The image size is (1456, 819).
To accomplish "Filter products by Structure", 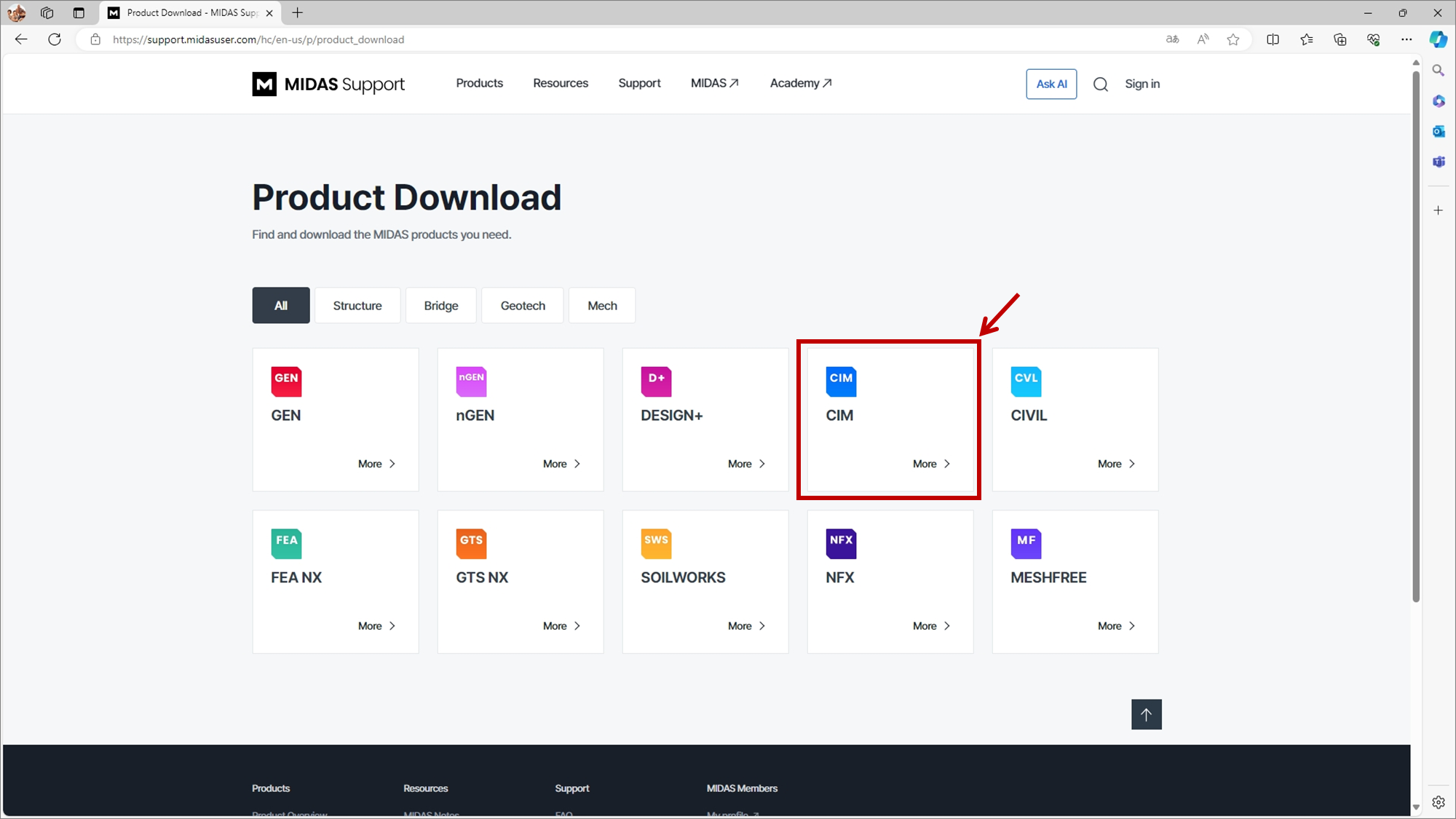I will click(x=357, y=306).
